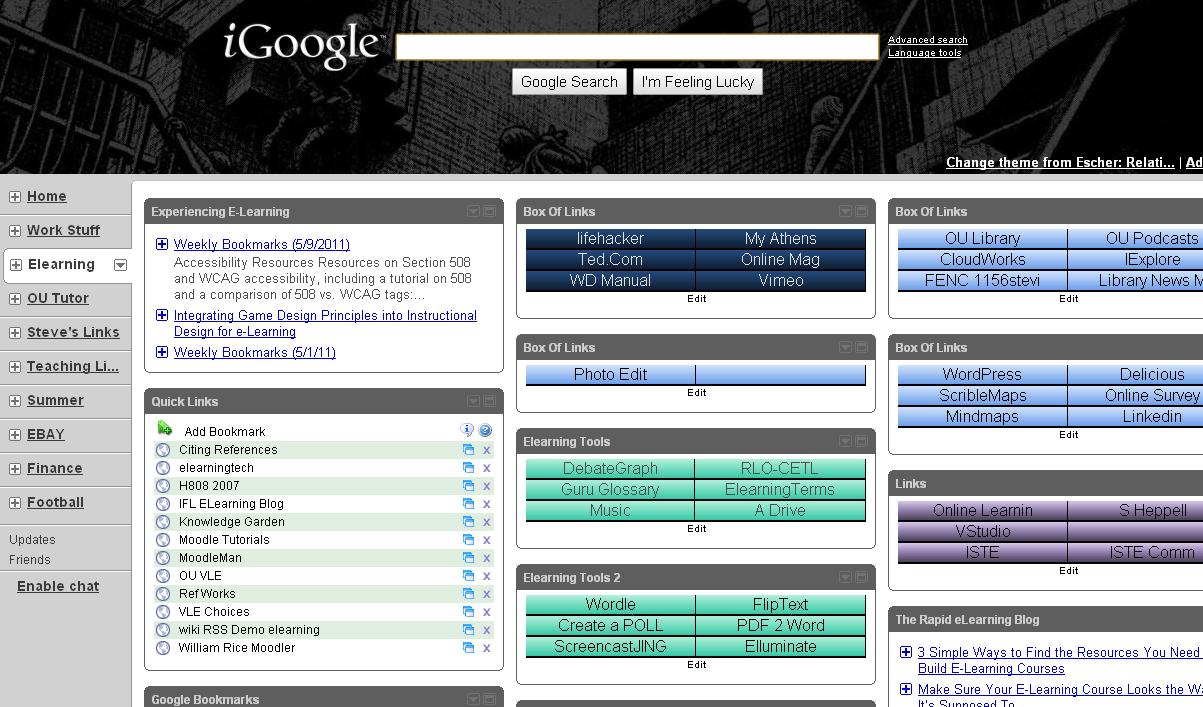Delete the Citing References bookmark
1203x707 pixels.
(x=487, y=450)
